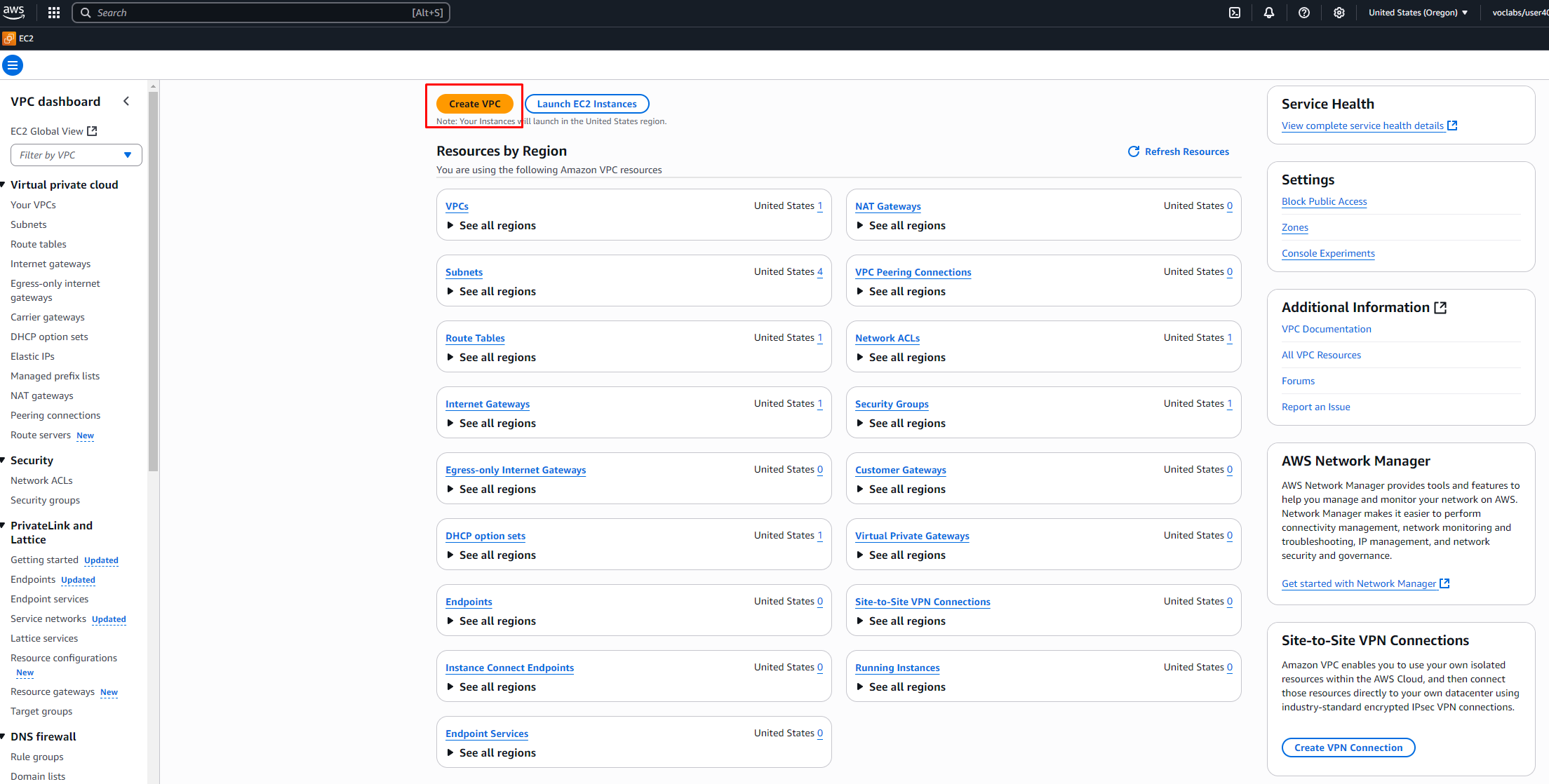This screenshot has width=1549, height=784.
Task: Click the Create VPN Connection button
Action: [1348, 748]
